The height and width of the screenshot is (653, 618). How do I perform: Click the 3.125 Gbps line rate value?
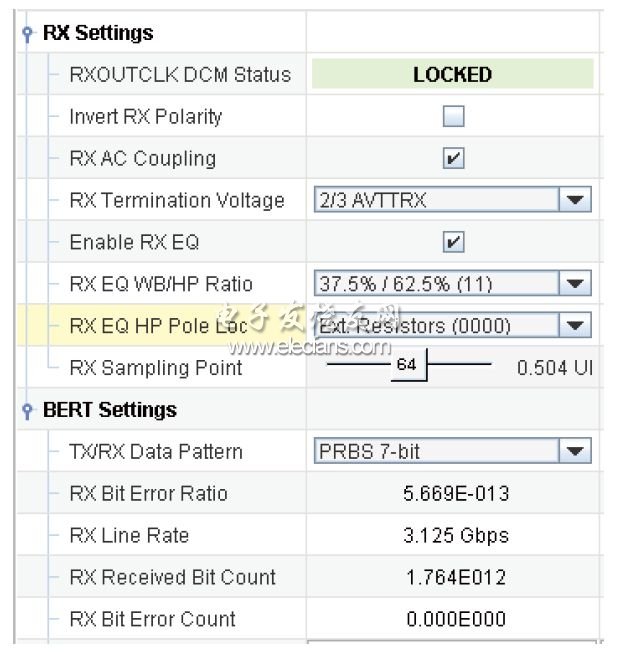point(456,536)
